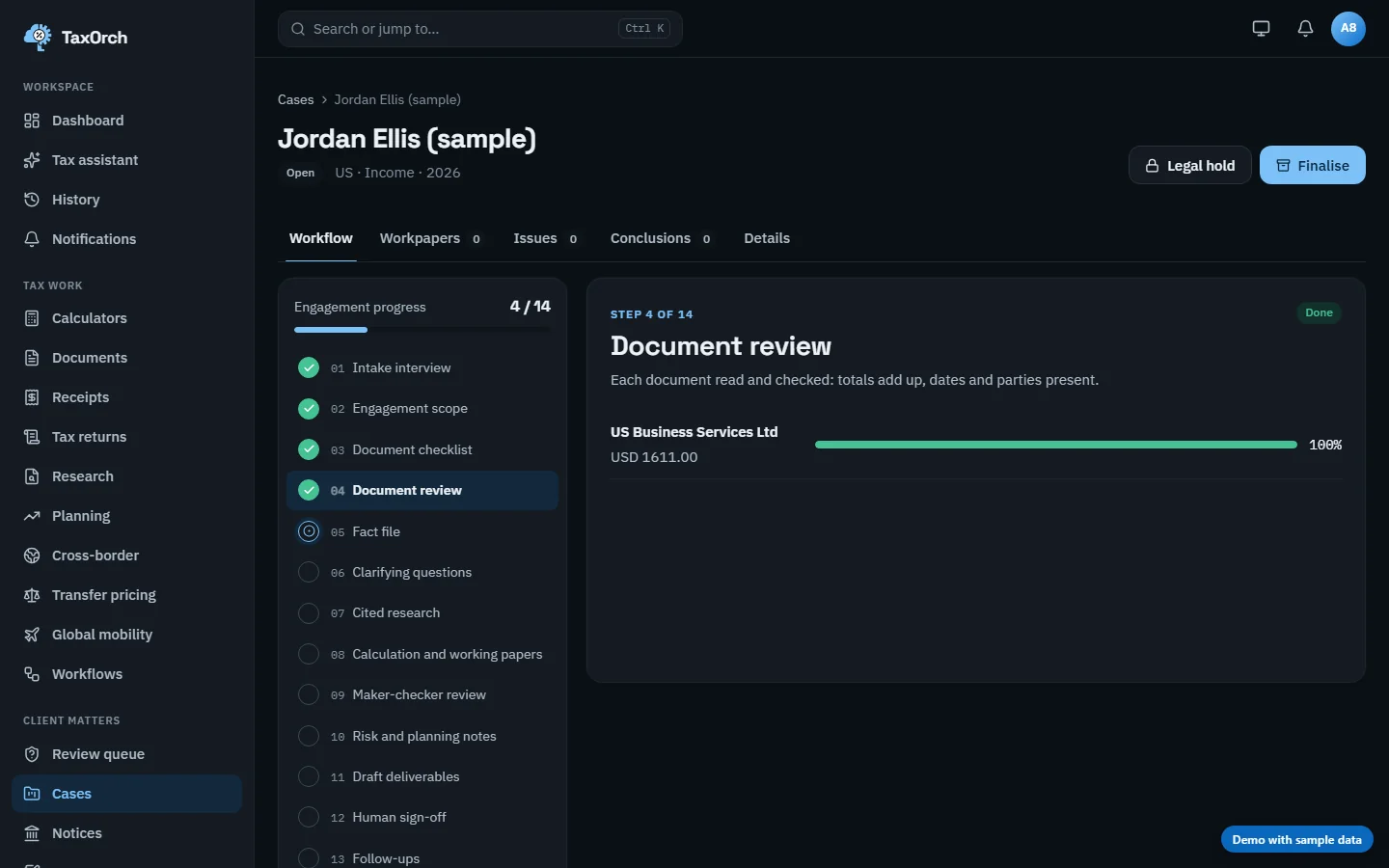Viewport: 1389px width, 868px height.
Task: Select completed step 01 Intake interview
Action: click(422, 367)
